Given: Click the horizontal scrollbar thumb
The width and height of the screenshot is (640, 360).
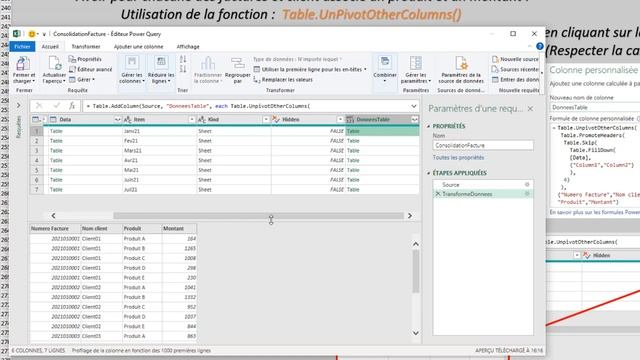Looking at the screenshot, I should (258, 216).
